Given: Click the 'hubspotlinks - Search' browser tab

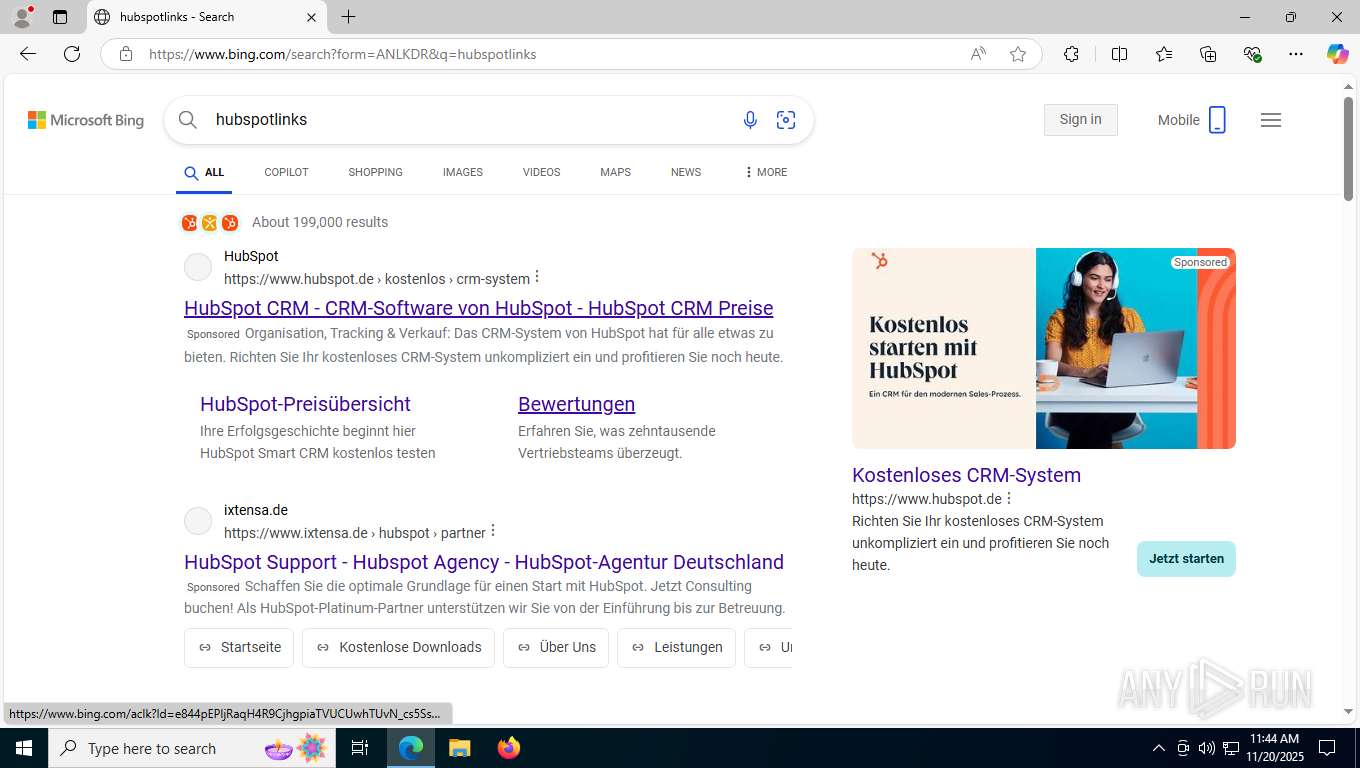Looking at the screenshot, I should pyautogui.click(x=206, y=17).
